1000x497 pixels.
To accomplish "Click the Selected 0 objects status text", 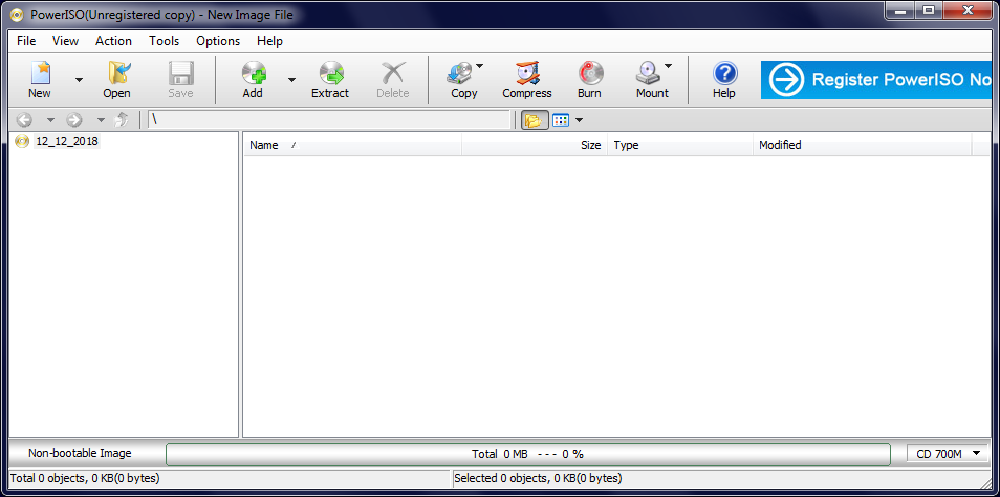I will 538,478.
